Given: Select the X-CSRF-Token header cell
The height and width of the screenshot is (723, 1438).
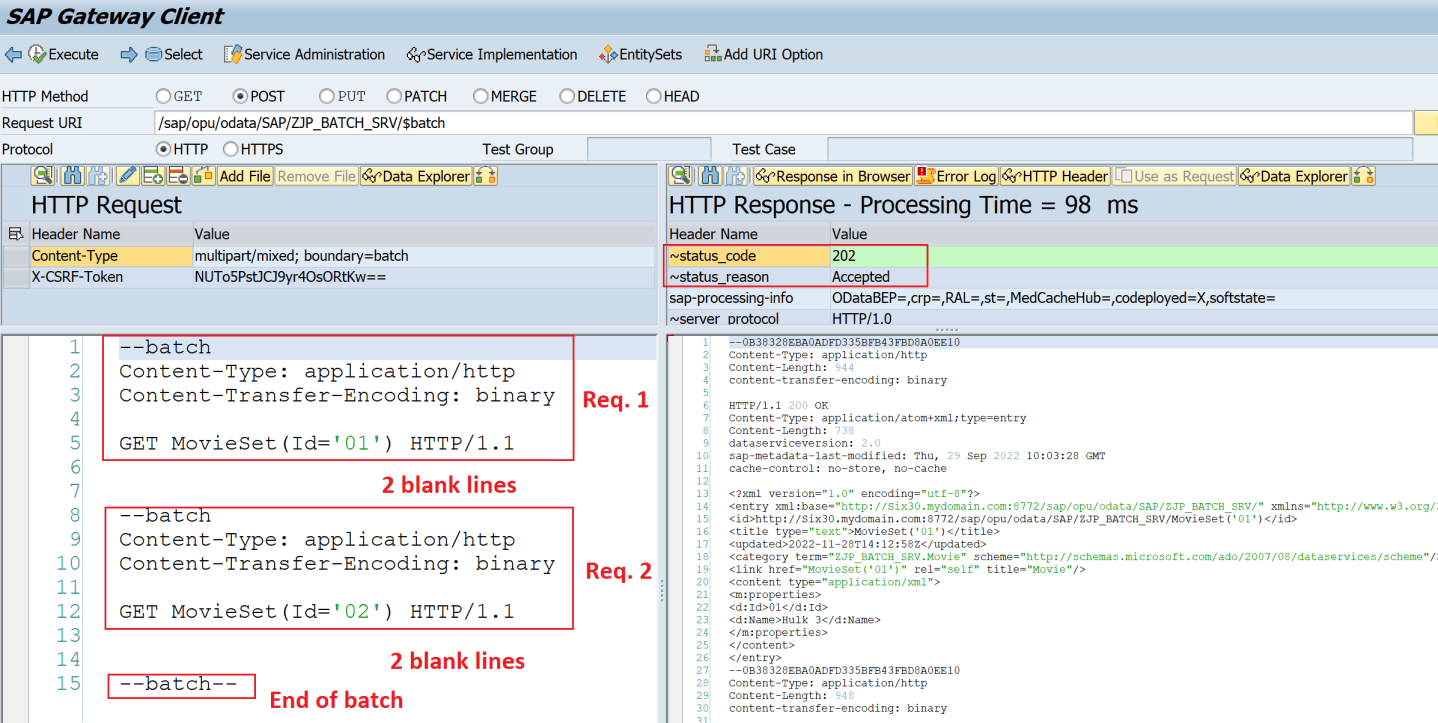Looking at the screenshot, I should pos(111,277).
